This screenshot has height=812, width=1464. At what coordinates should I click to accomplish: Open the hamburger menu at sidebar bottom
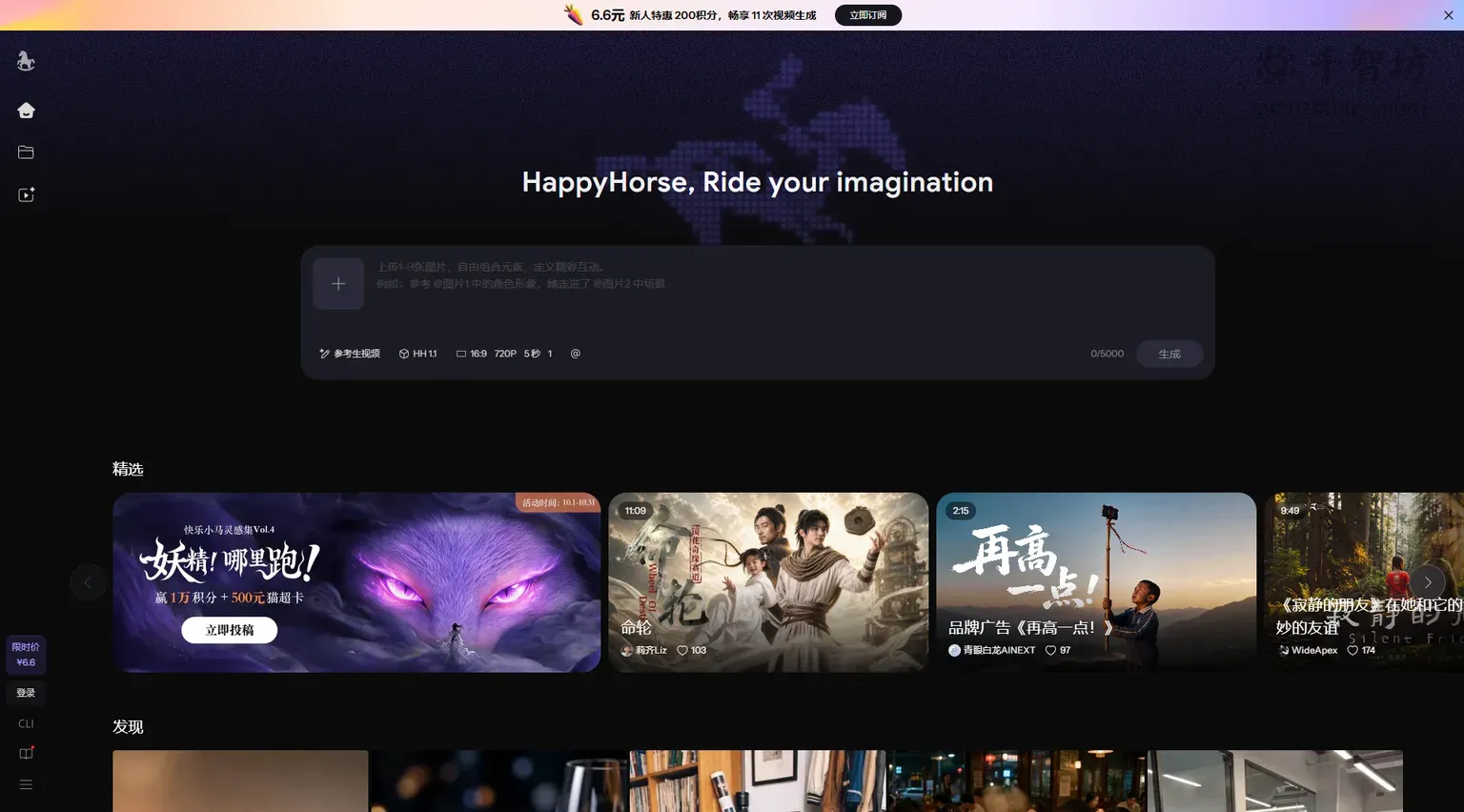(26, 785)
